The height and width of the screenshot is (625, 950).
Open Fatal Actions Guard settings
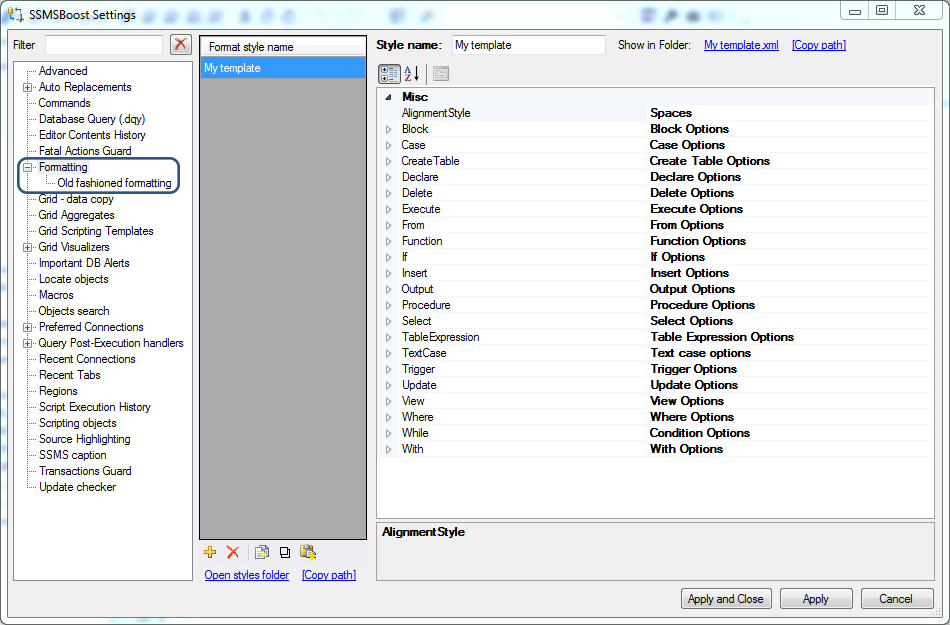[x=85, y=151]
